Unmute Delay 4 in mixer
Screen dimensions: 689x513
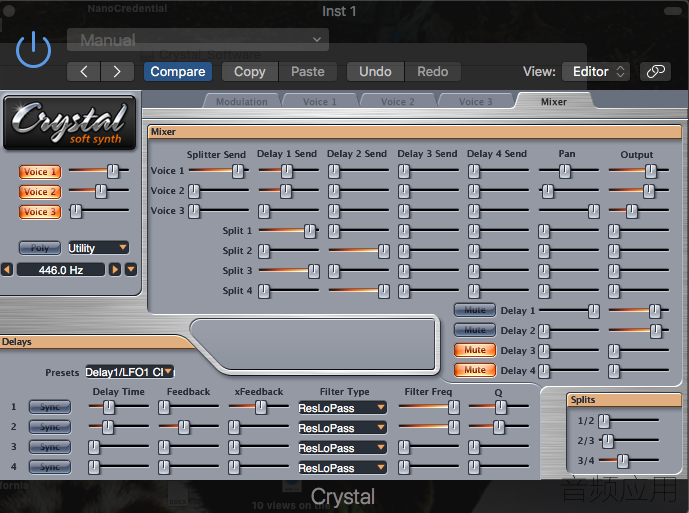pos(475,370)
